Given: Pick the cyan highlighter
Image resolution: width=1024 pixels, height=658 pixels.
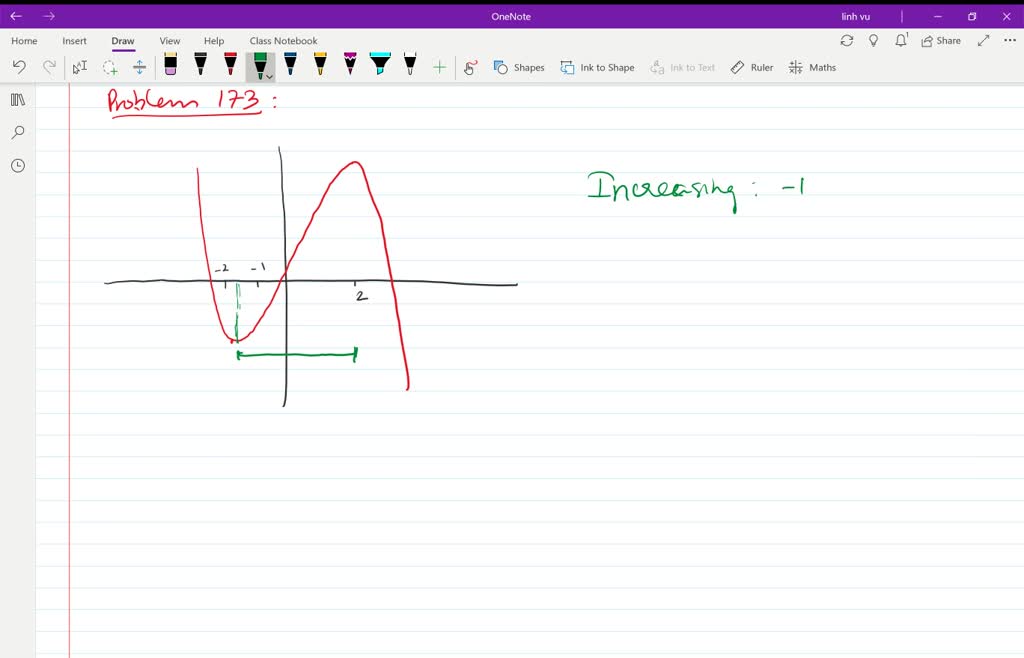Looking at the screenshot, I should click(378, 64).
